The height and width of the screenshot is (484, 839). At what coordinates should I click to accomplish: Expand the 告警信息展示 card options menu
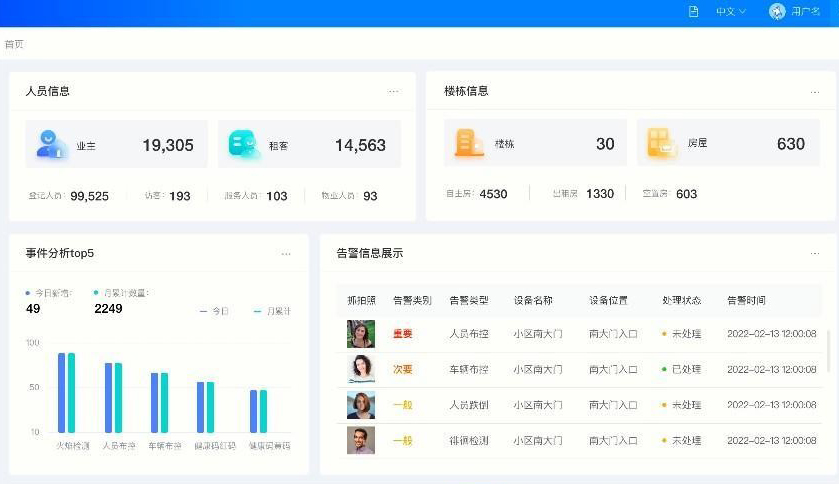(814, 254)
